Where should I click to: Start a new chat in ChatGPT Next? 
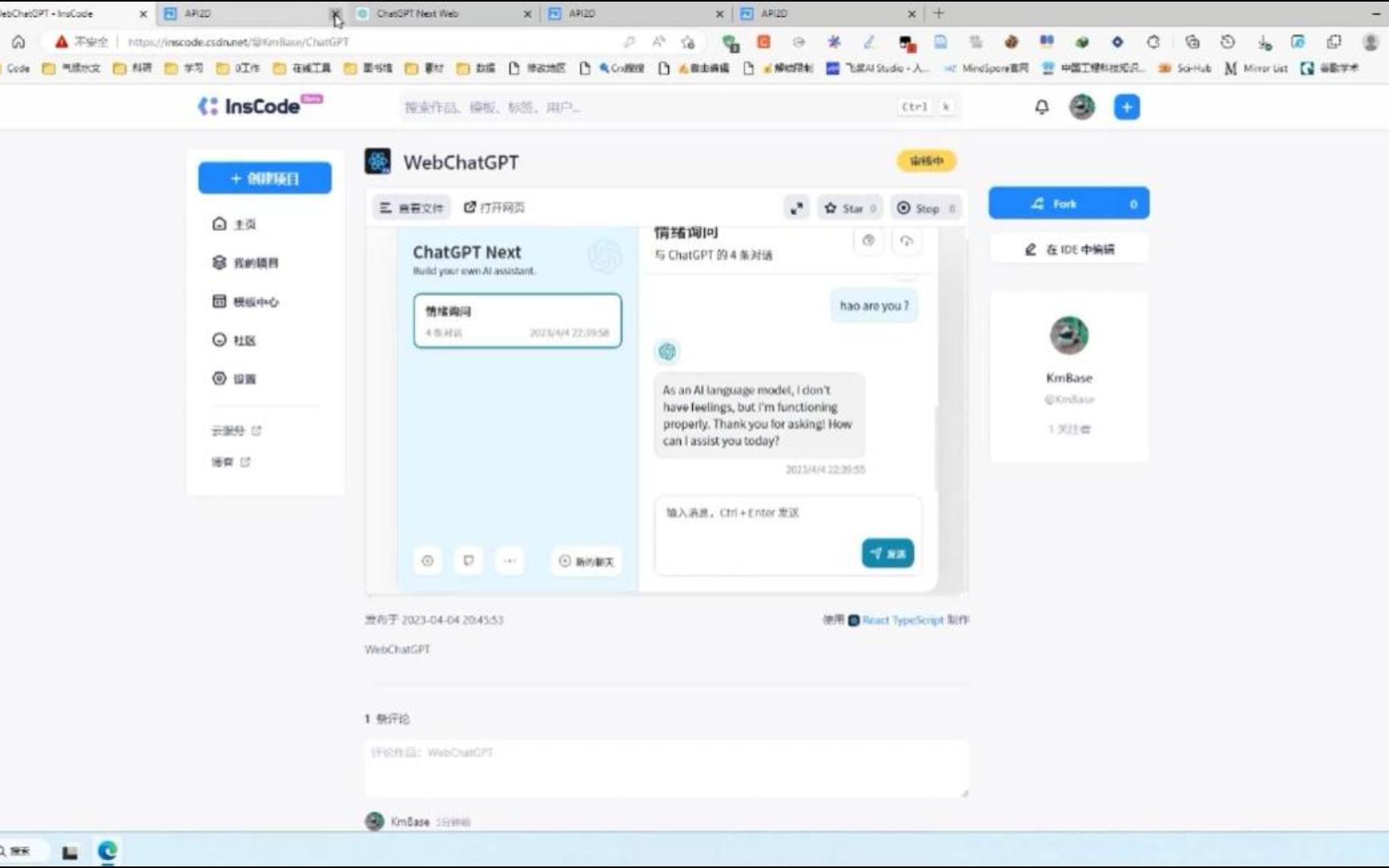pos(587,561)
